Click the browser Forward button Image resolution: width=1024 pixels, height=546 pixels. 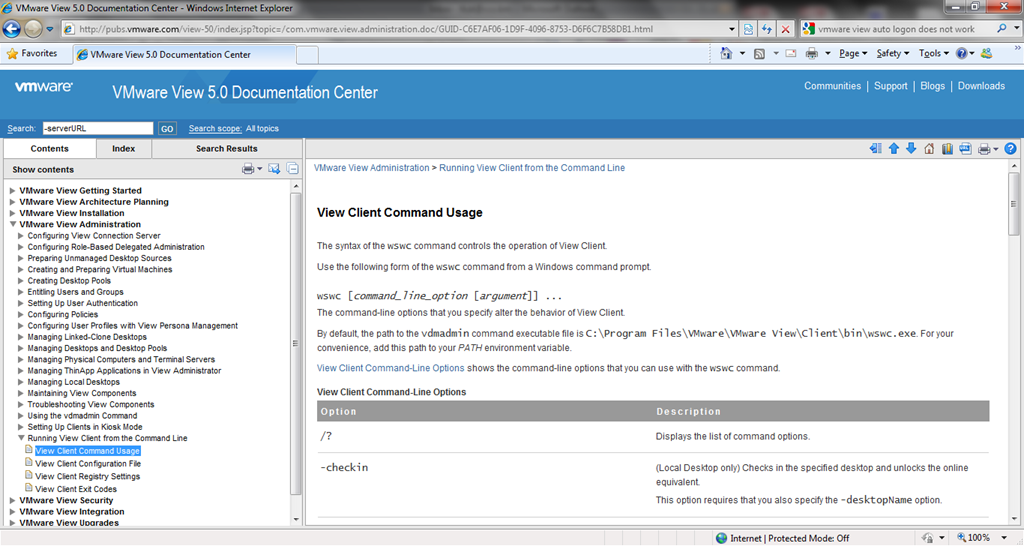(33, 29)
